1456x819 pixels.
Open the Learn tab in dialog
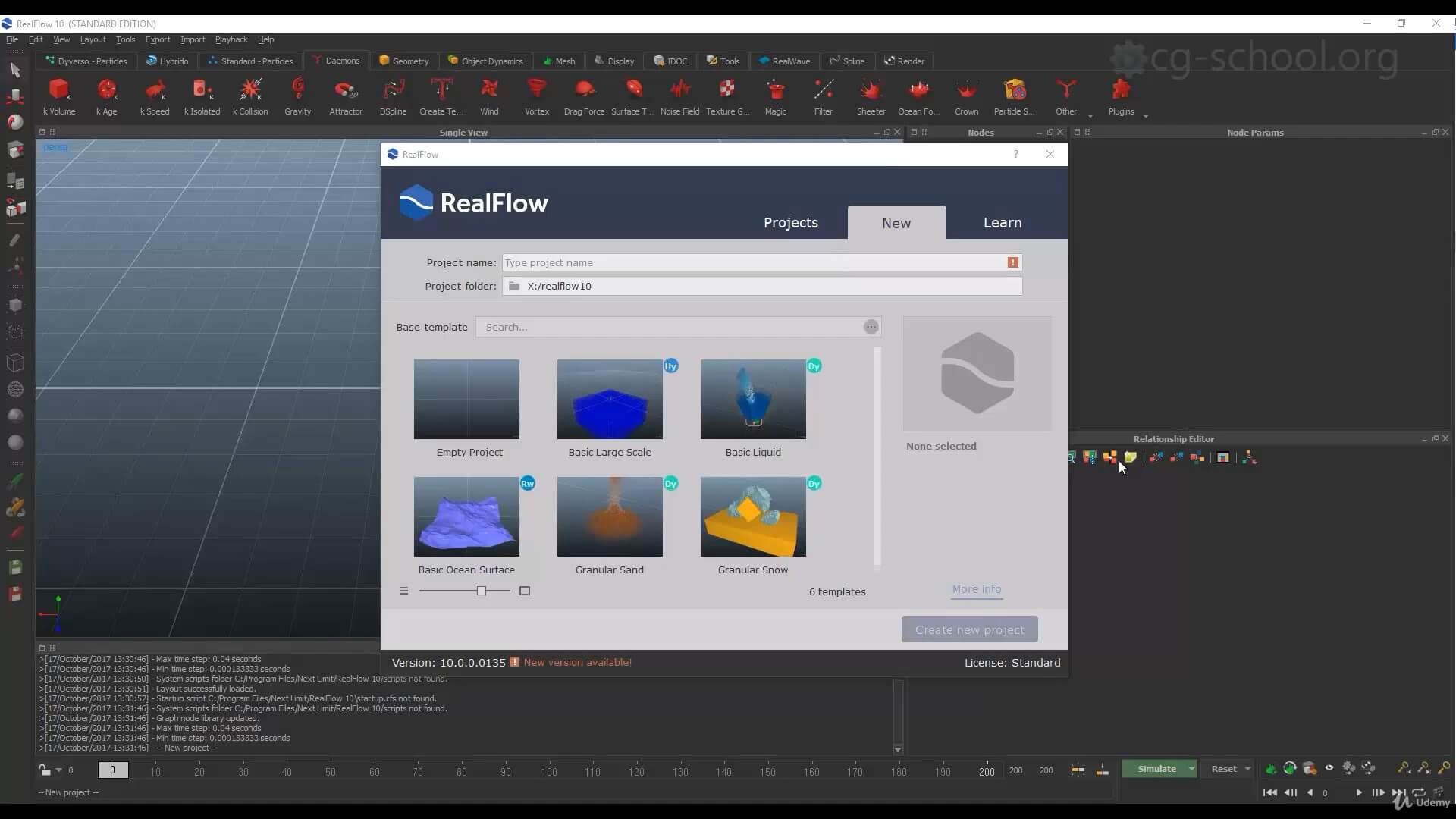1003,222
